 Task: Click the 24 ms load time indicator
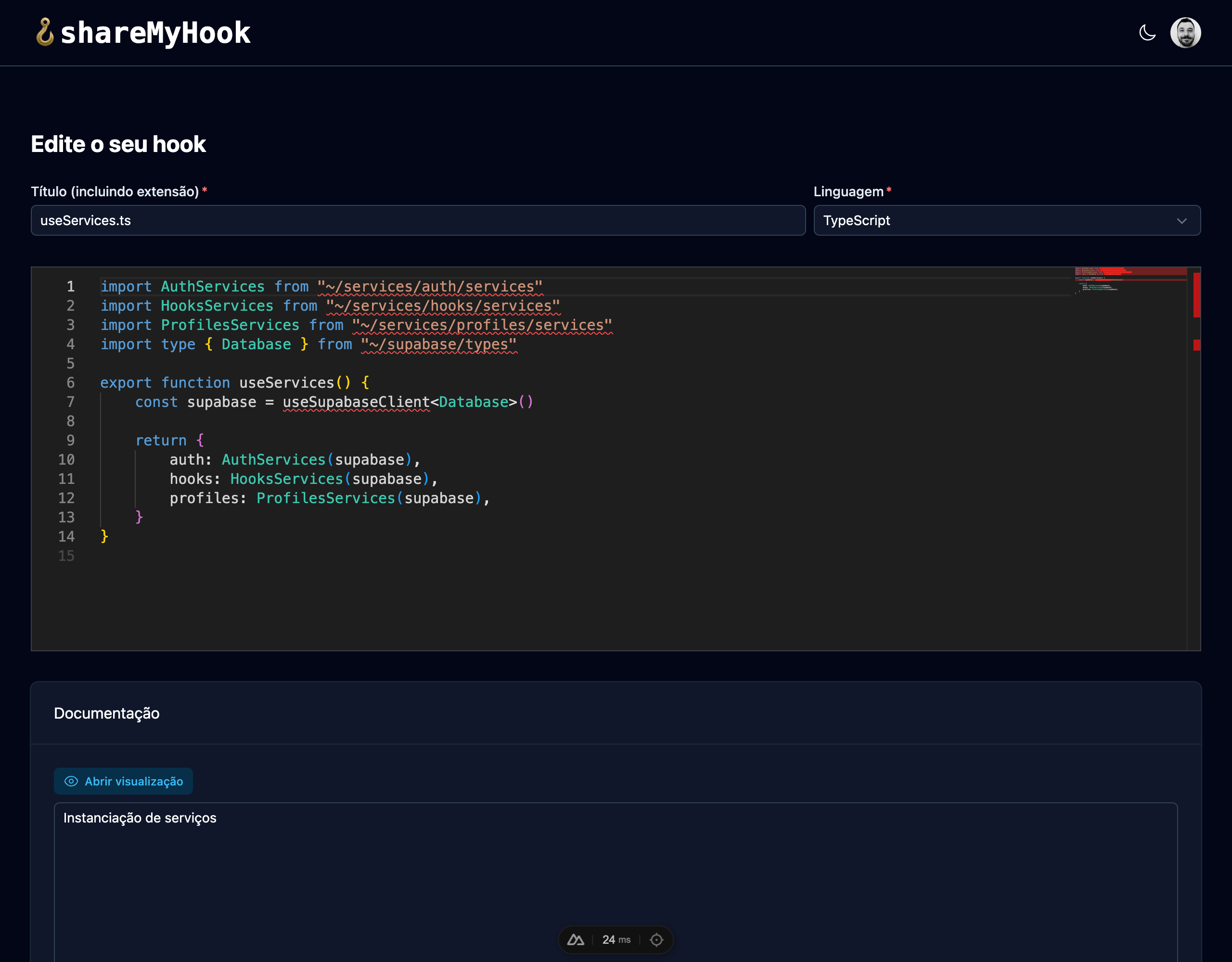[x=616, y=939]
